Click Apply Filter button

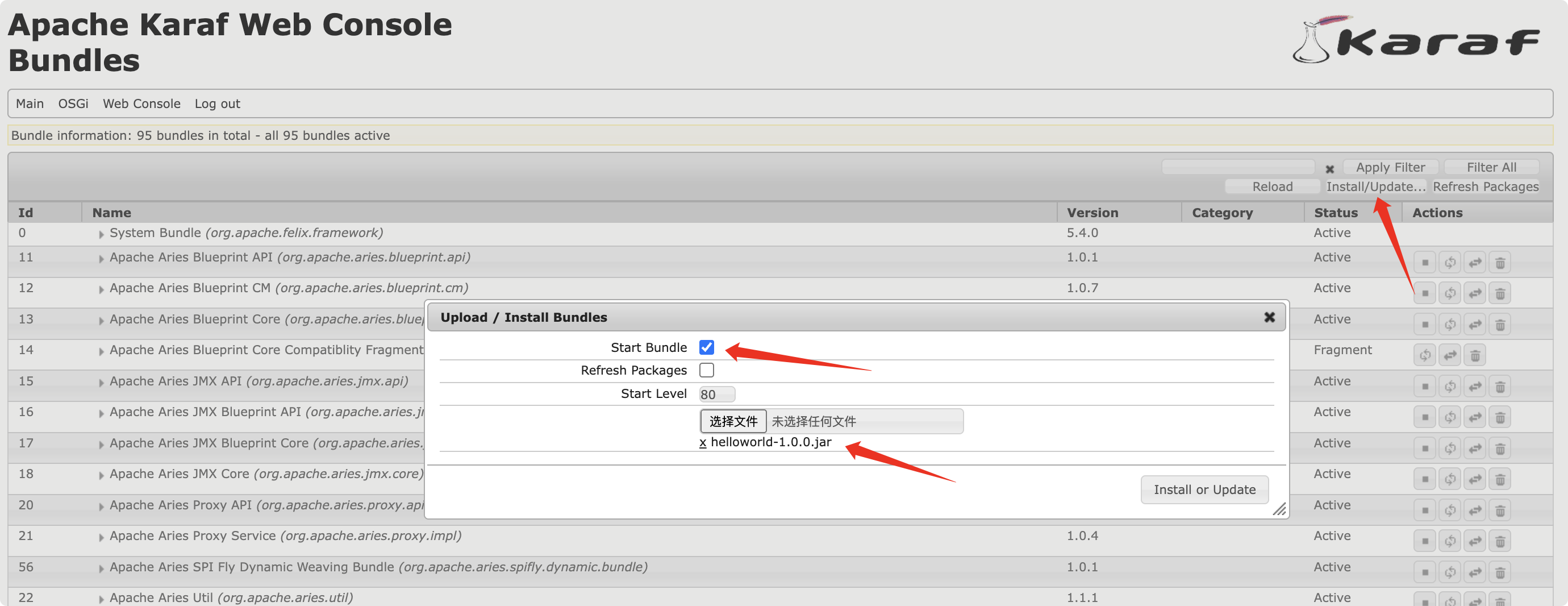pyautogui.click(x=1390, y=167)
